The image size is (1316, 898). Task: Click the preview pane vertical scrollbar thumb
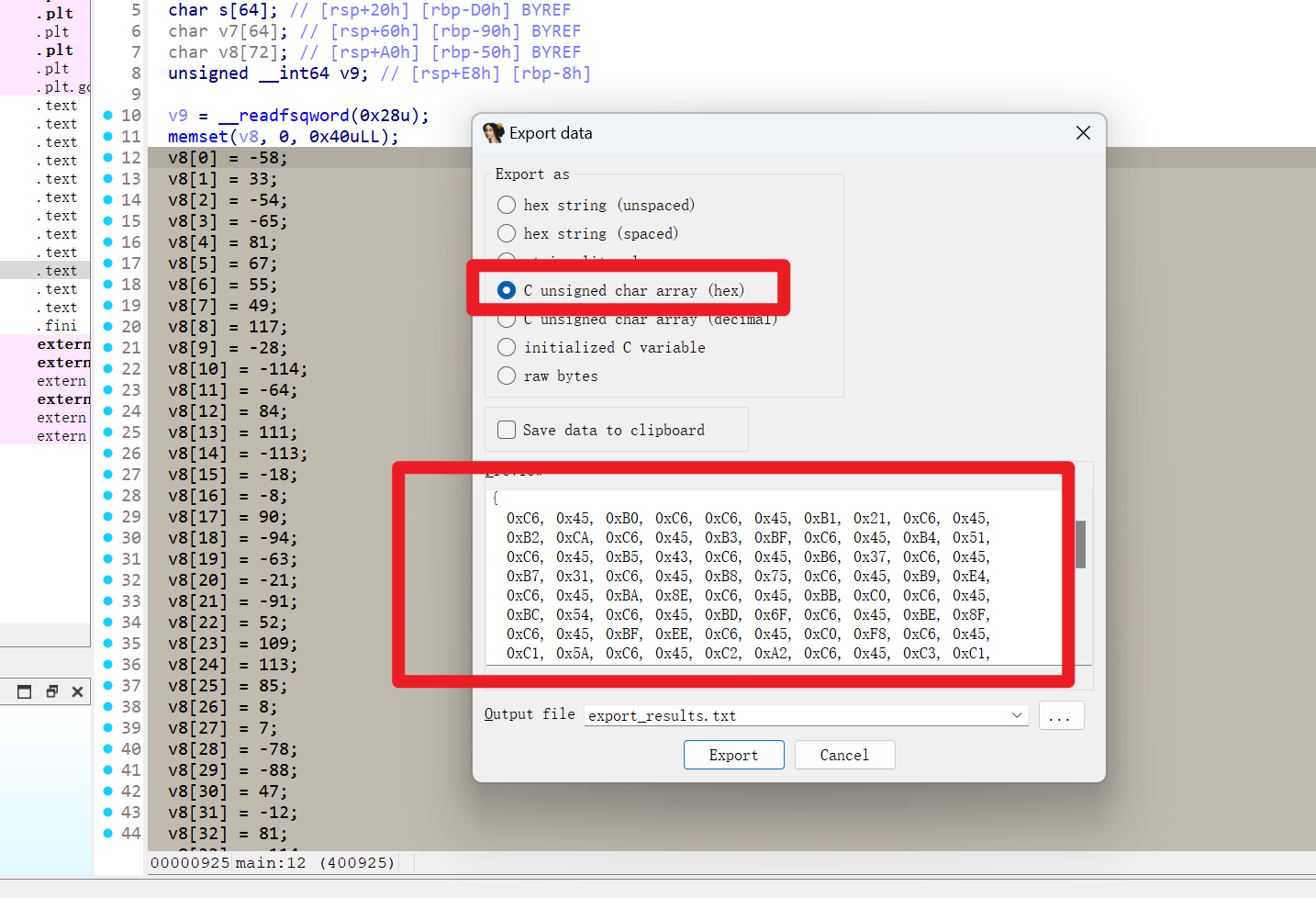tap(1081, 544)
